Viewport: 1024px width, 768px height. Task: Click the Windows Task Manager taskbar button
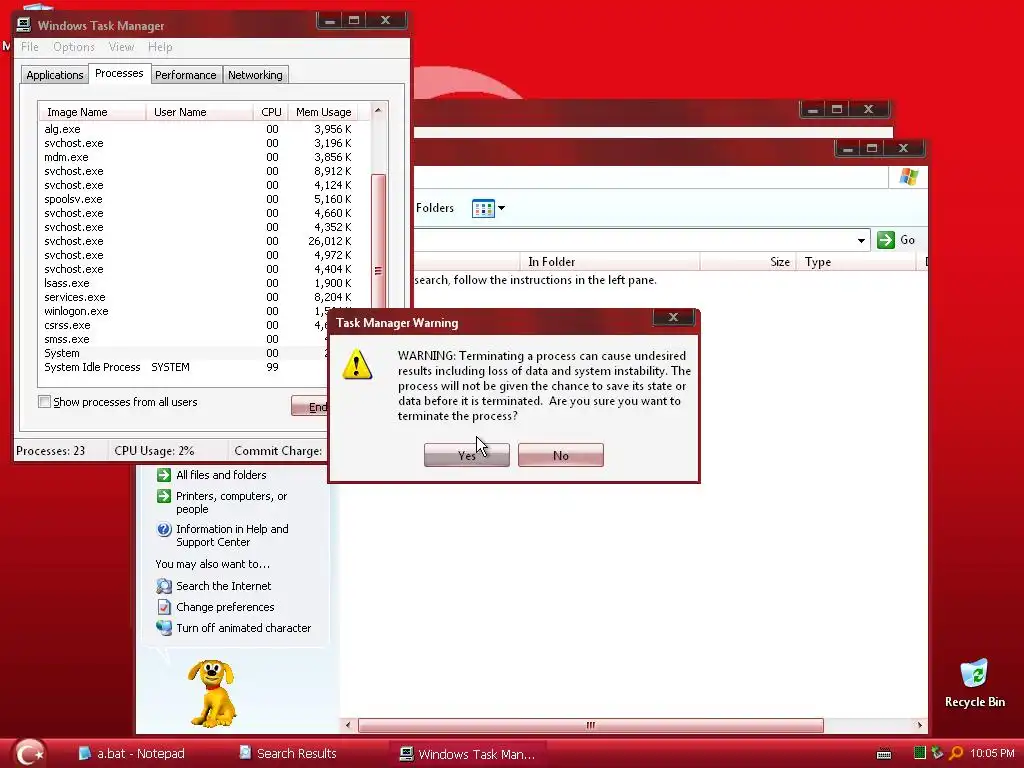pos(468,754)
